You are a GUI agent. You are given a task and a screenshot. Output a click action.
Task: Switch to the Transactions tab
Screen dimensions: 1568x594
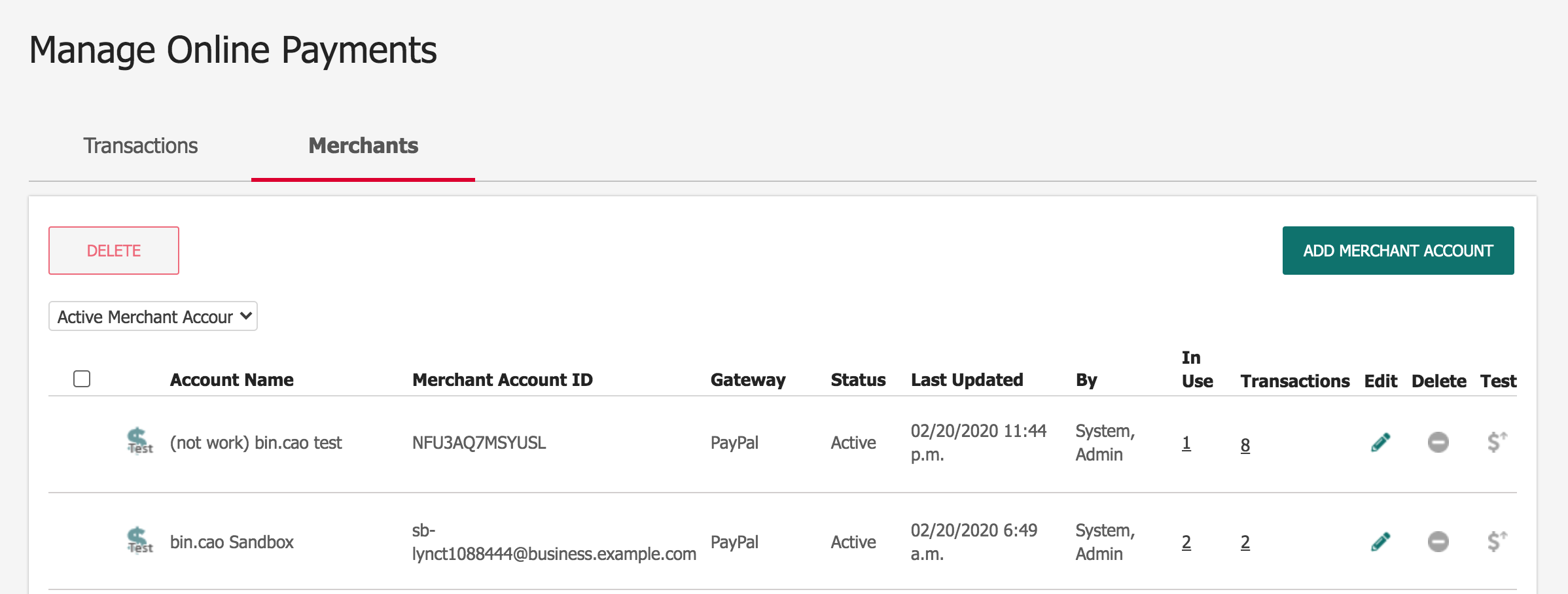click(x=140, y=146)
